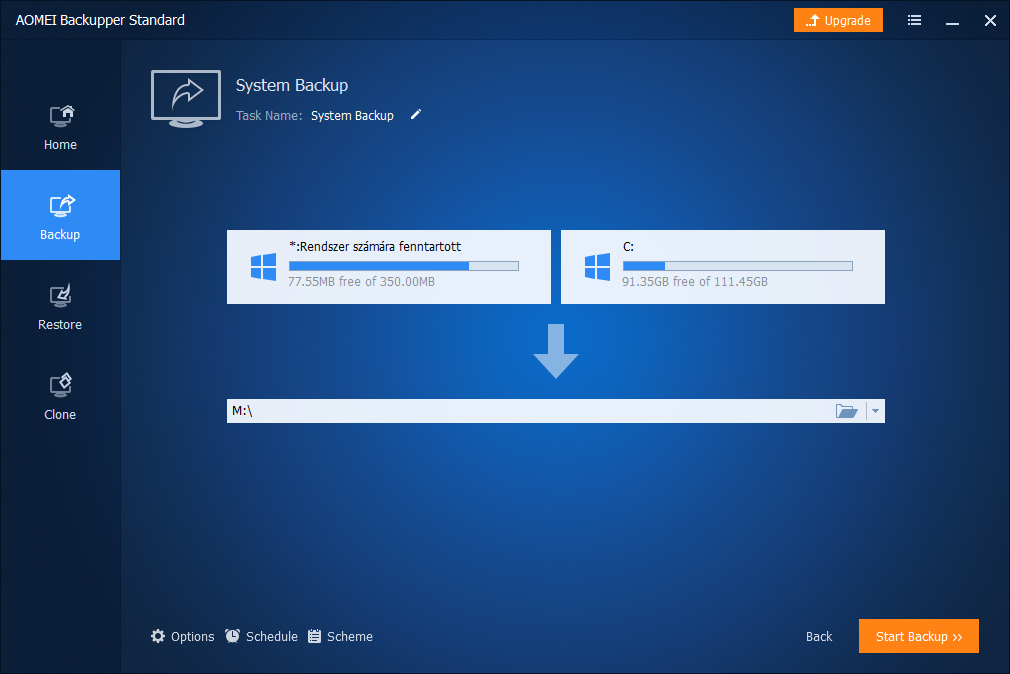
Task: Open the backup Scheme settings
Action: click(340, 636)
